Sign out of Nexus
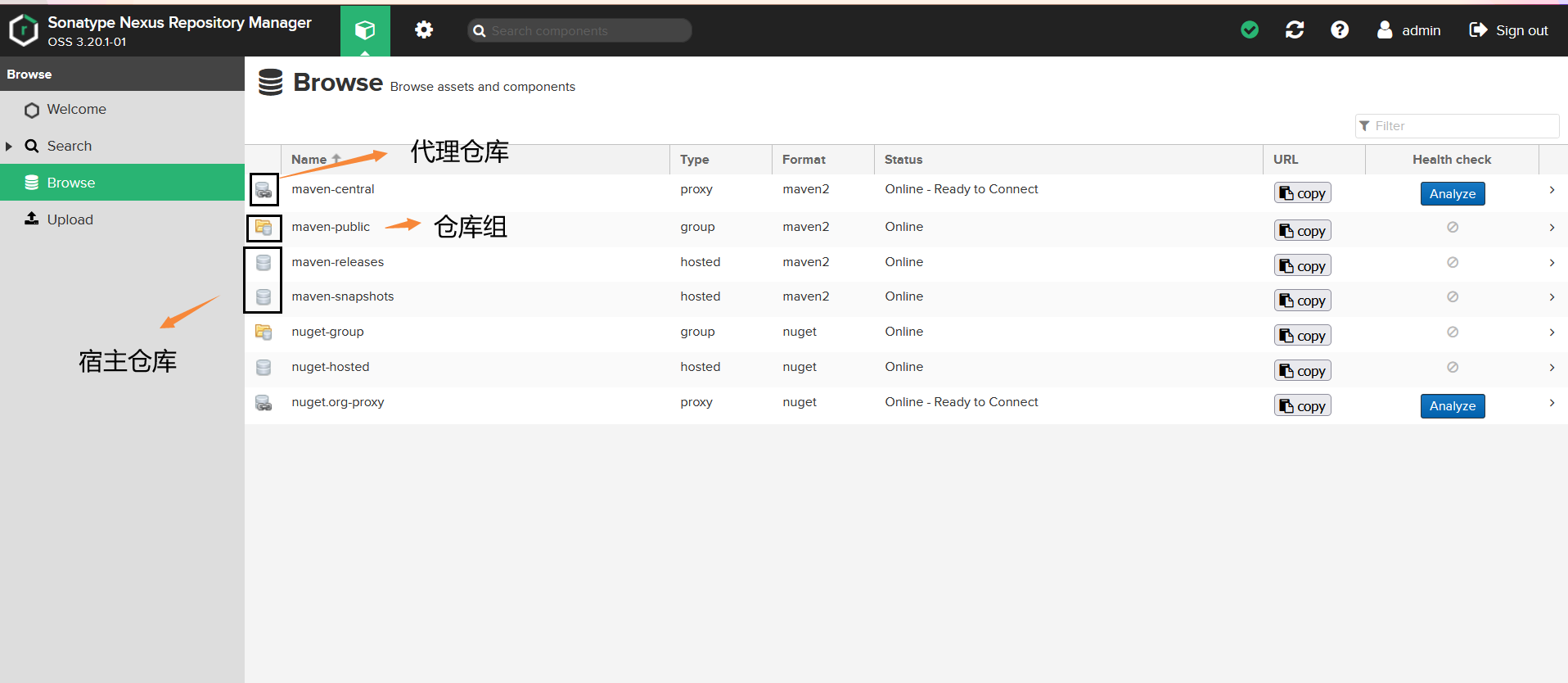The image size is (1568, 683). point(1509,30)
